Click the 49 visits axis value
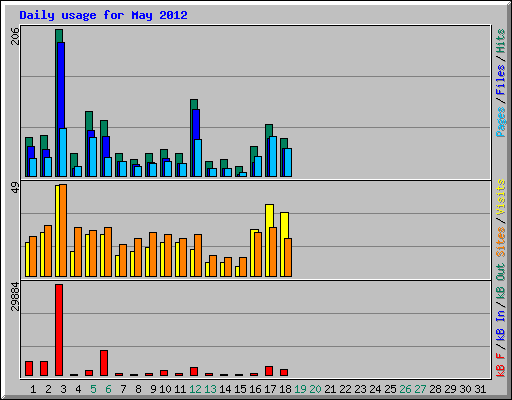This screenshot has width=512, height=400. coord(15,188)
